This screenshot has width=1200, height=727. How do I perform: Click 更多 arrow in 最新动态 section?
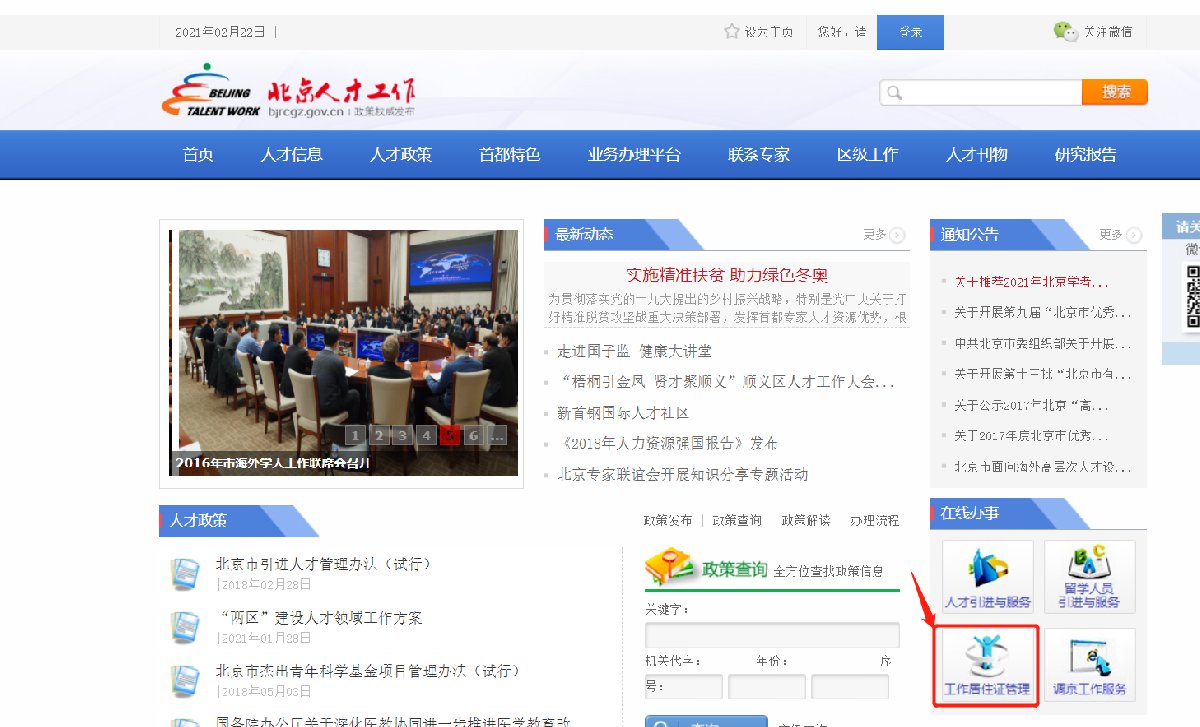click(897, 235)
